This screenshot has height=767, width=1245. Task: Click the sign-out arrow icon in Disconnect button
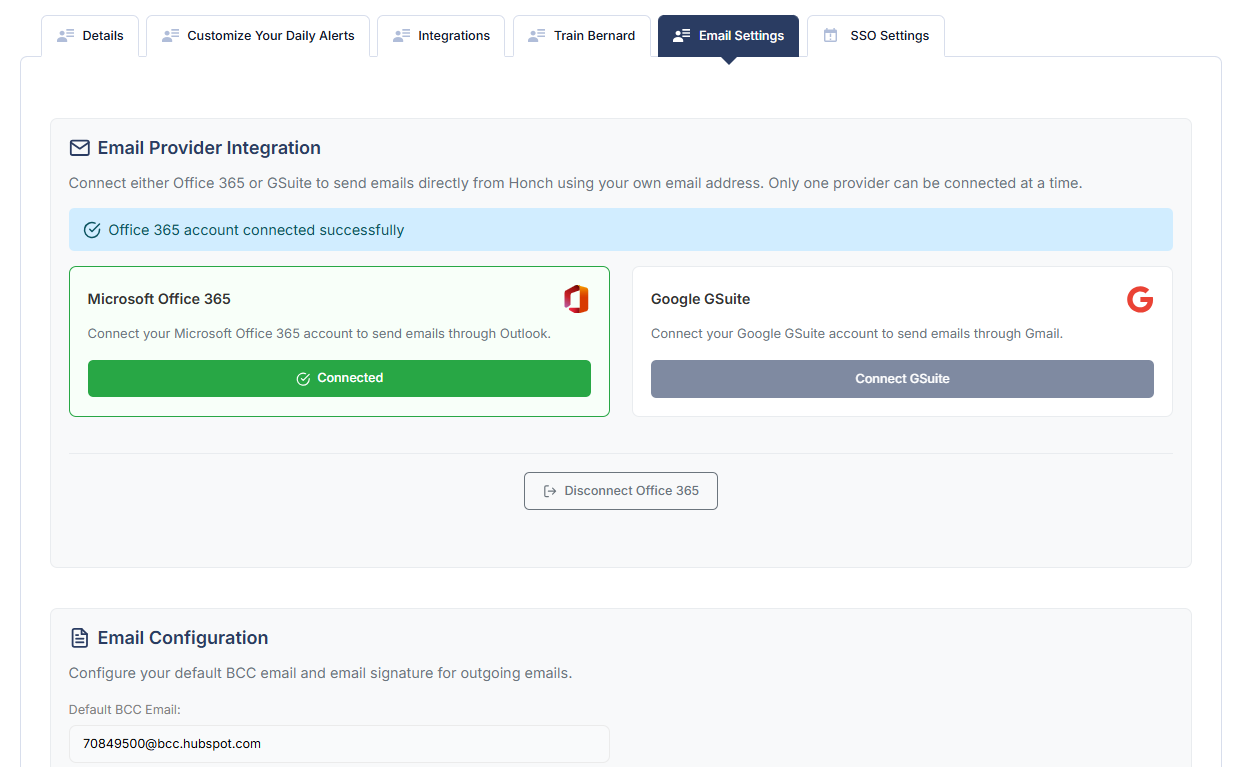550,491
